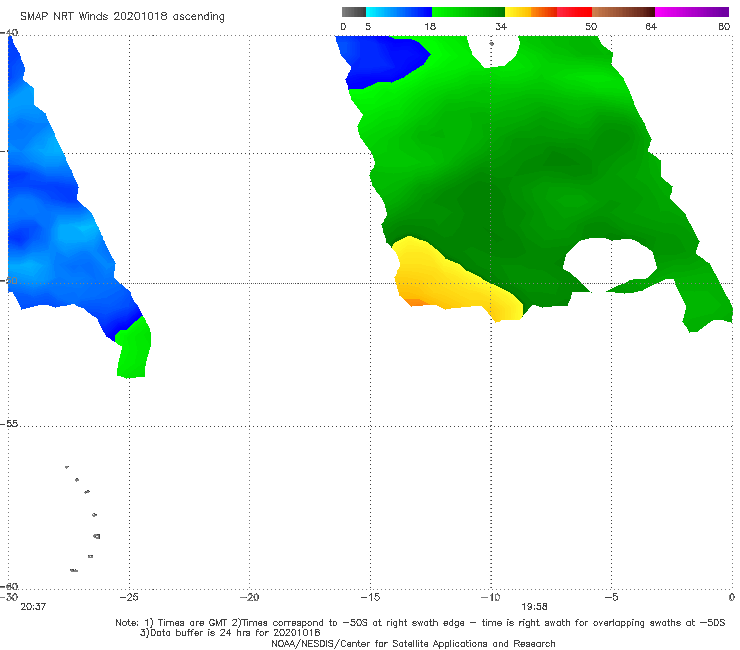
Task: Click the 'Times are GMT' note line
Action: point(420,623)
